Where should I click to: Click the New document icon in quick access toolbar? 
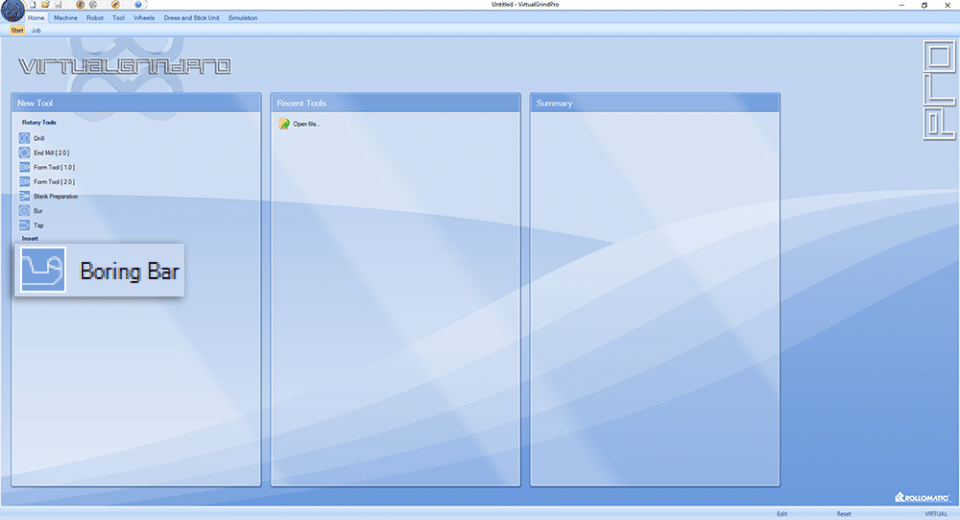33,4
